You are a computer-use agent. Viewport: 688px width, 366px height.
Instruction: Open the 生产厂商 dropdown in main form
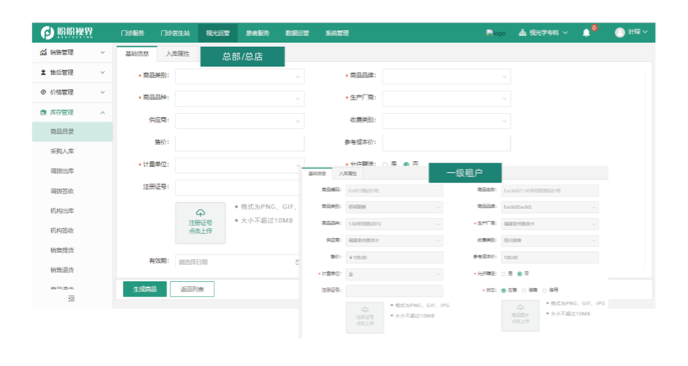coord(446,98)
